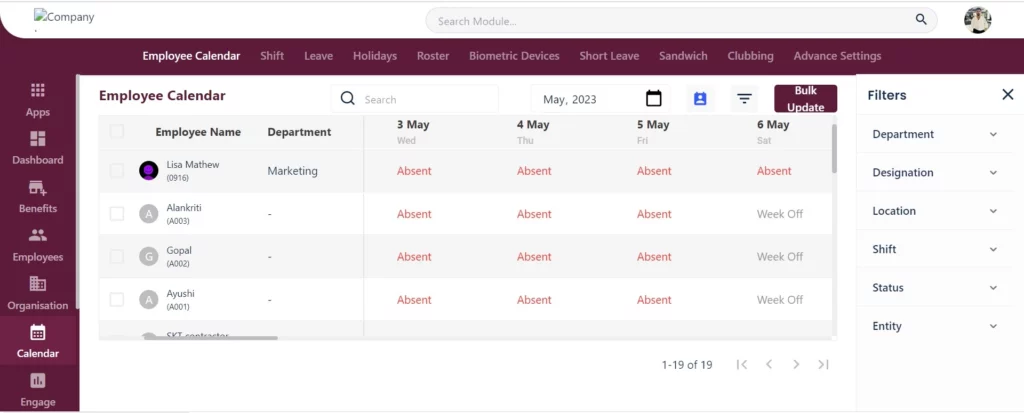Click Lisa Mathew's 6 May Absent status
The image size is (1024, 413).
click(774, 171)
